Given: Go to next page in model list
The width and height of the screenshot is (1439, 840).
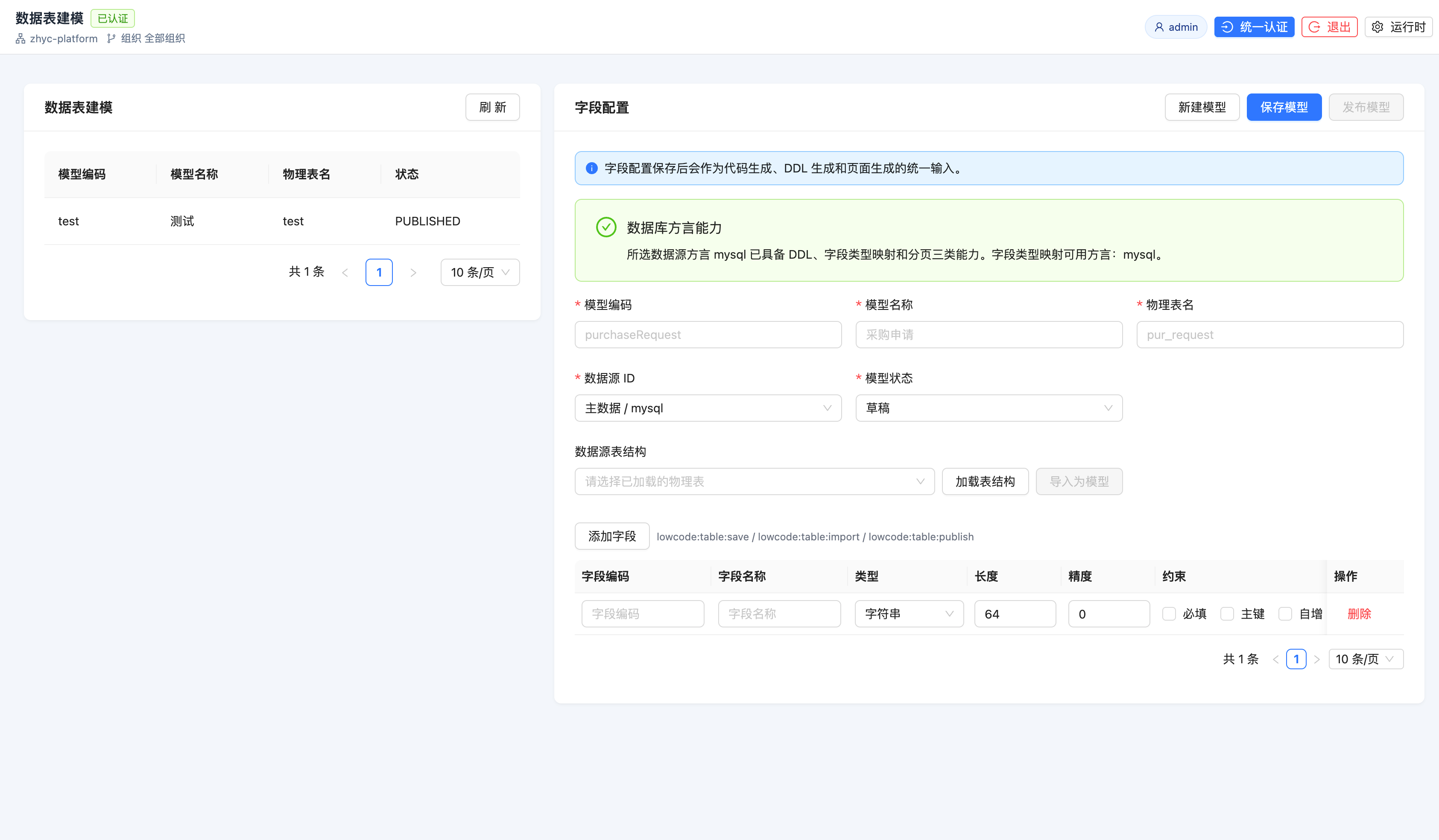Looking at the screenshot, I should tap(413, 272).
